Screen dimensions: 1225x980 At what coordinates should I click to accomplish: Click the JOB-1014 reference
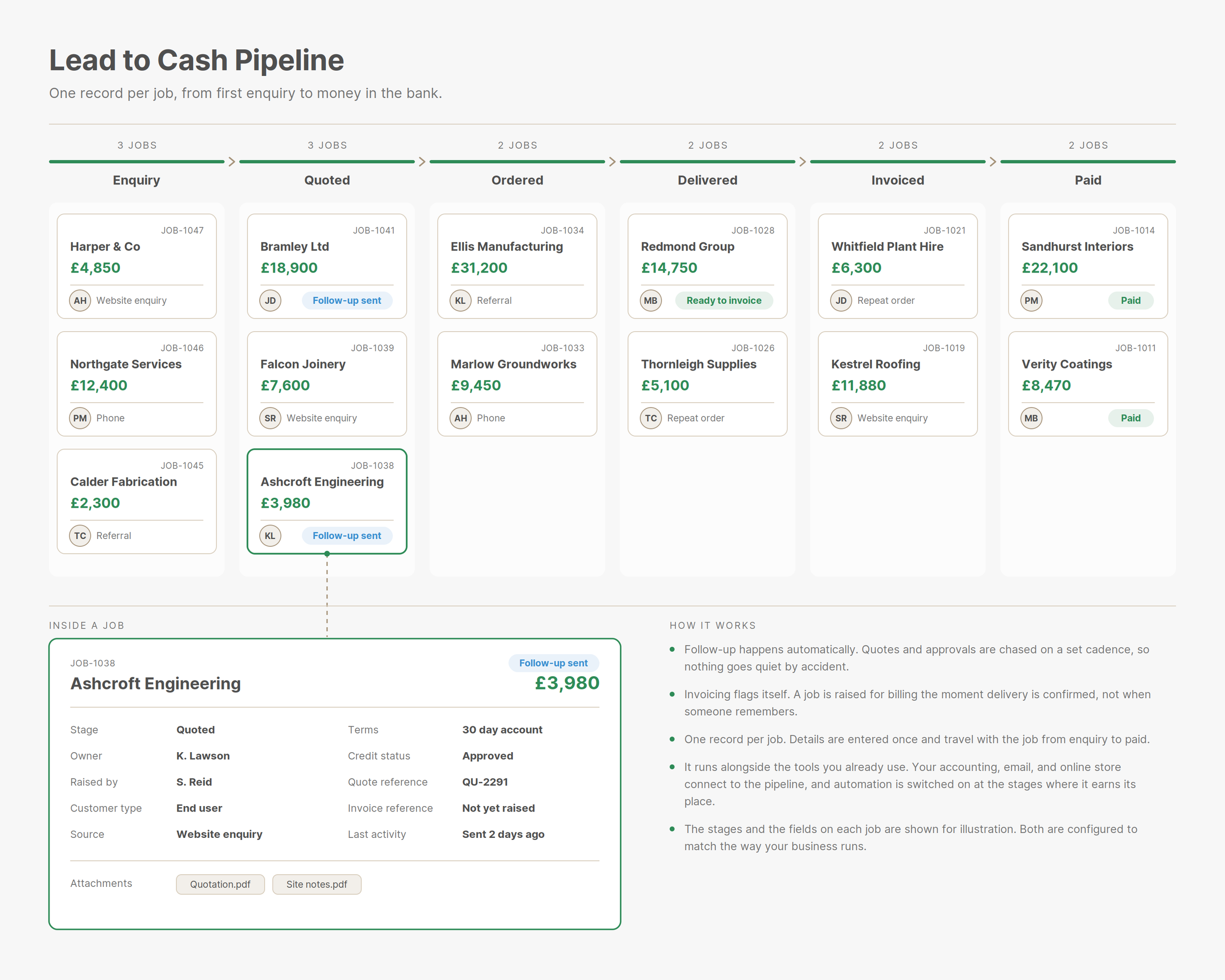[1133, 230]
